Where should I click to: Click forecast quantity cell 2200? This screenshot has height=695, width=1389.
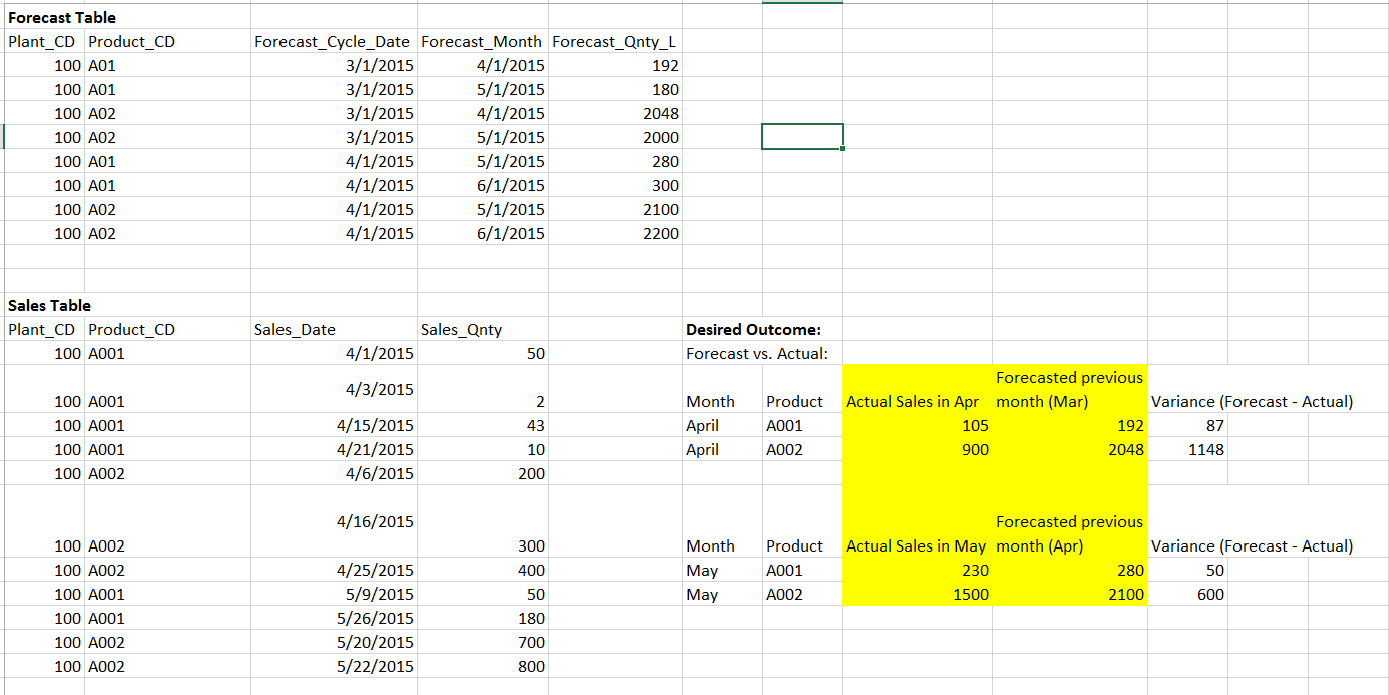[615, 233]
